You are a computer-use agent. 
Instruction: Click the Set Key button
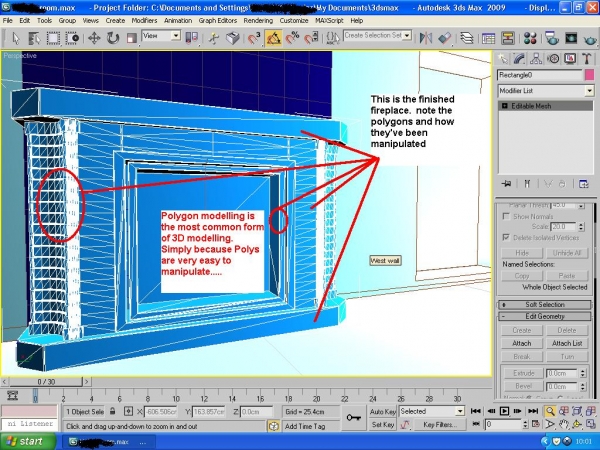pyautogui.click(x=383, y=424)
